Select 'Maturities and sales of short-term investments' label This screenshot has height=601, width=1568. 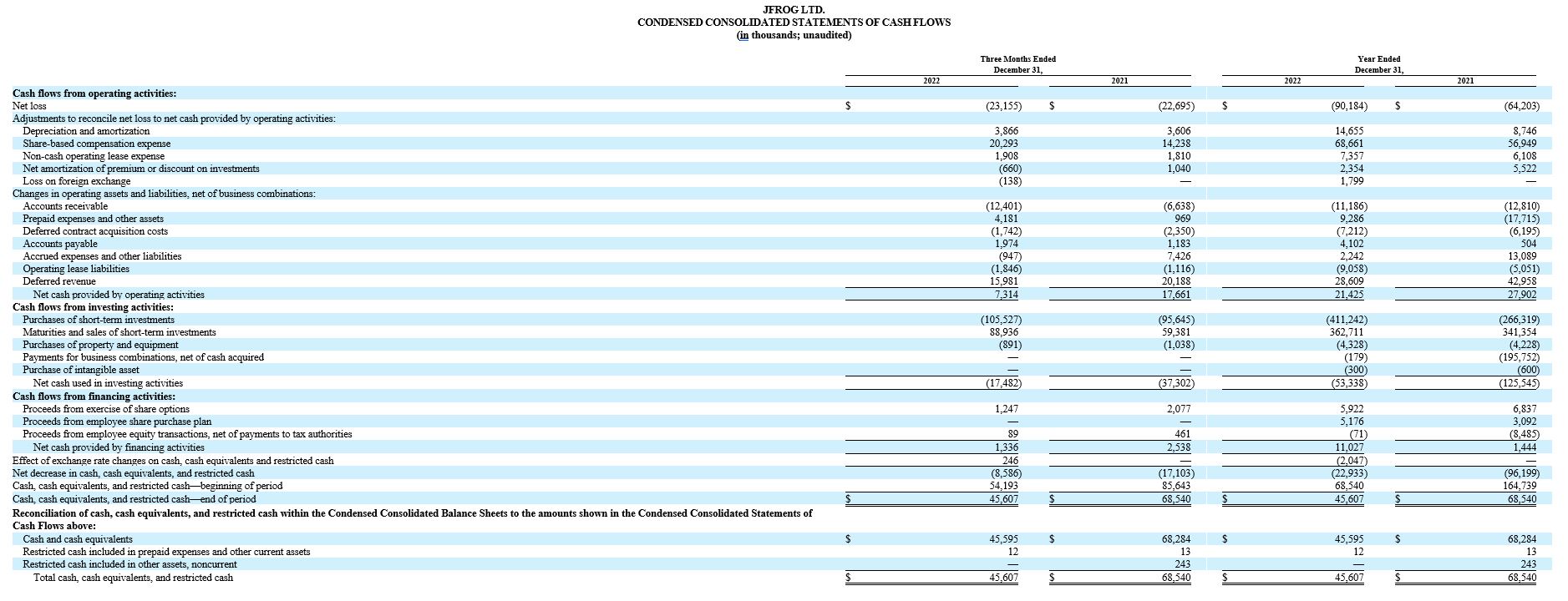[x=119, y=332]
